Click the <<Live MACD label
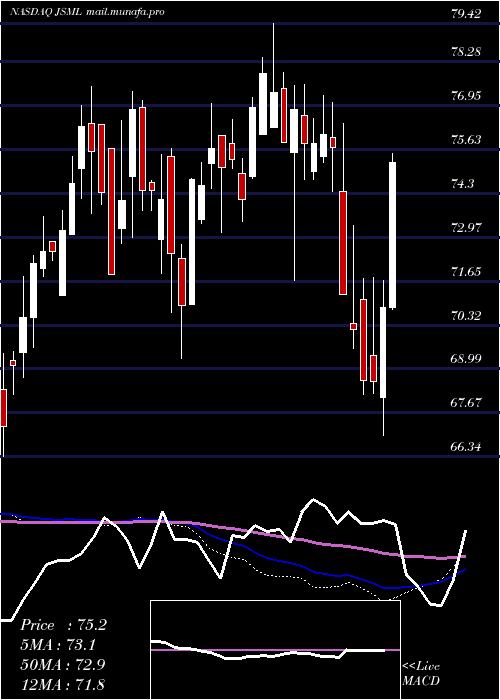 pyautogui.click(x=421, y=674)
